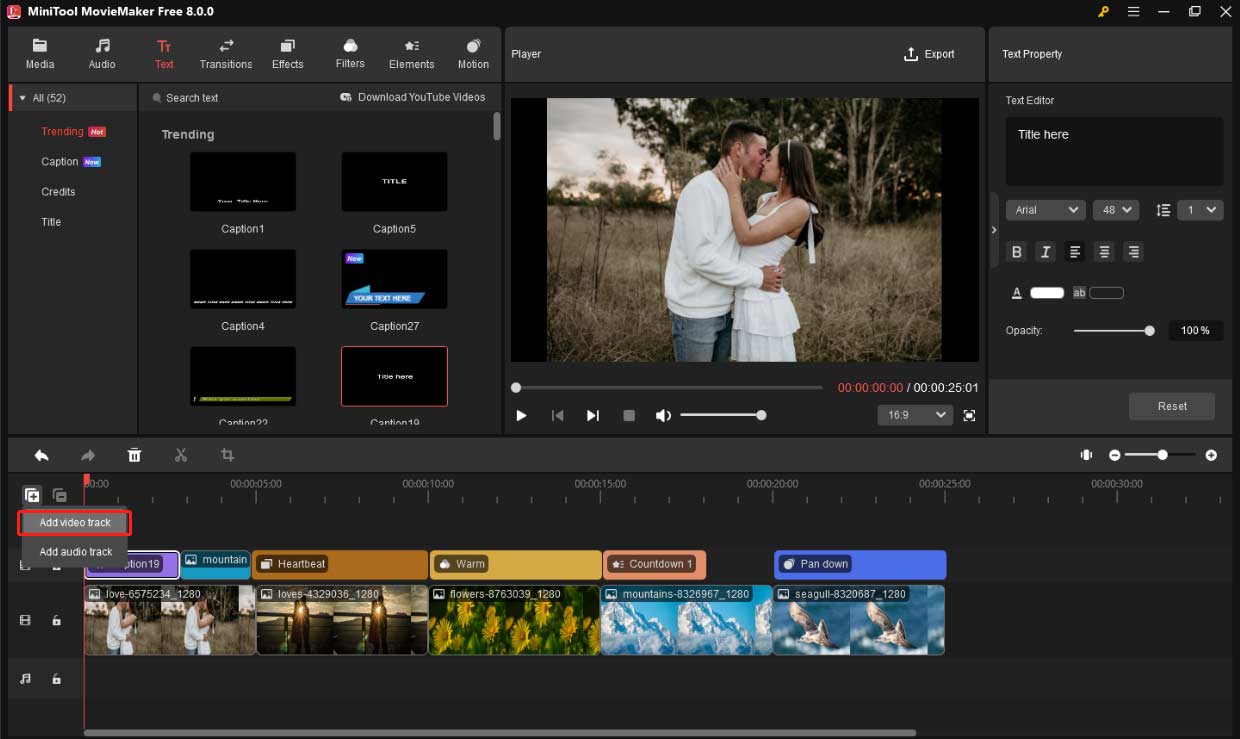Select the seagull-8320687_1280 video clip
This screenshot has height=739, width=1240.
[859, 620]
